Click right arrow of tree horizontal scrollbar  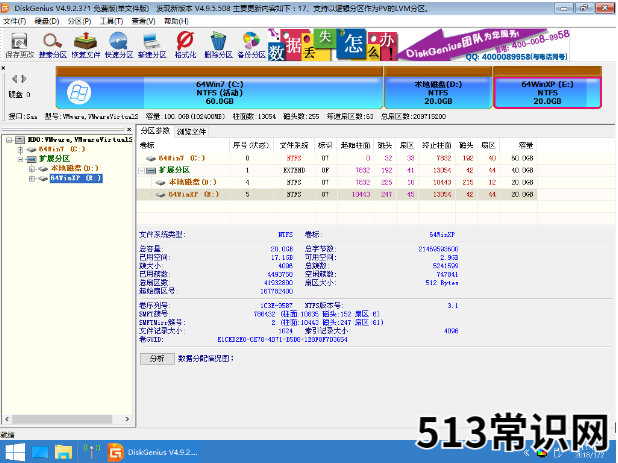click(x=127, y=419)
